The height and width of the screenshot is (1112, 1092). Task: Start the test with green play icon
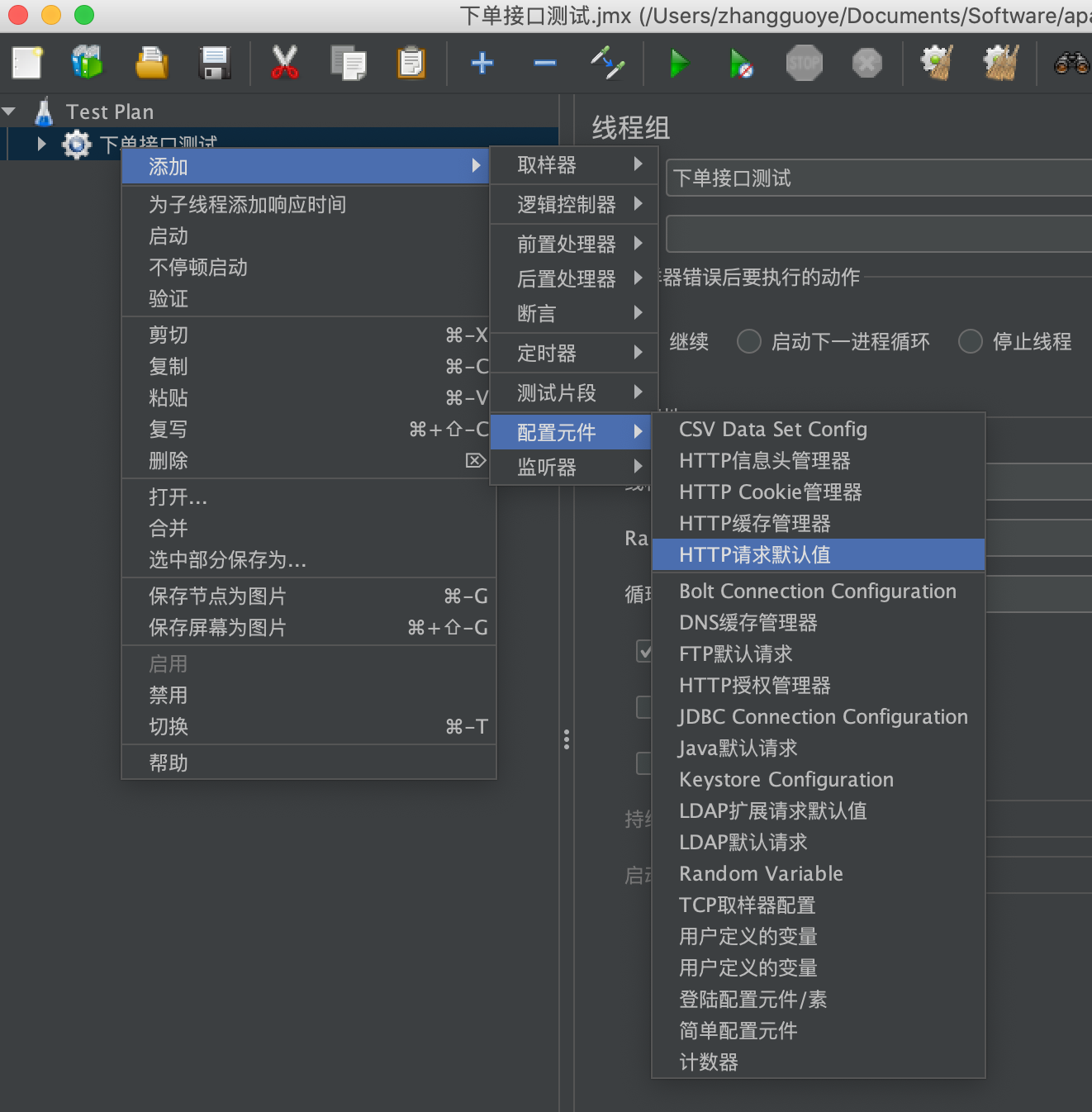click(679, 63)
